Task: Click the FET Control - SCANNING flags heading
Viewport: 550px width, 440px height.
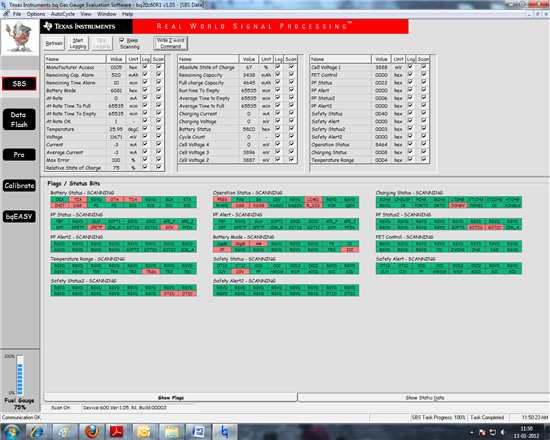Action: click(404, 237)
